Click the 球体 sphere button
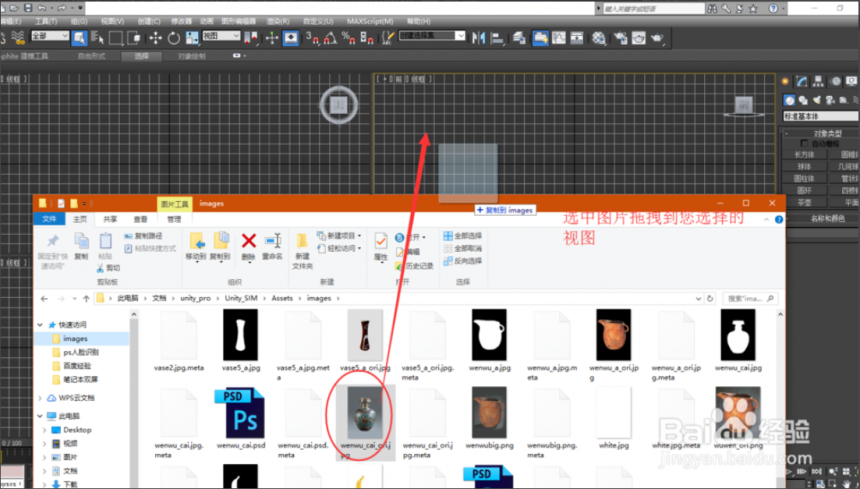Viewport: 860px width, 489px height. (x=804, y=166)
